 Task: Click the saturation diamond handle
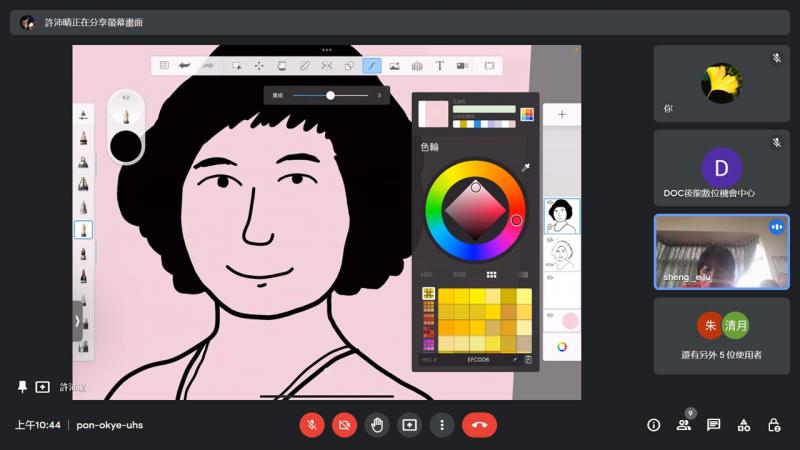click(x=476, y=187)
